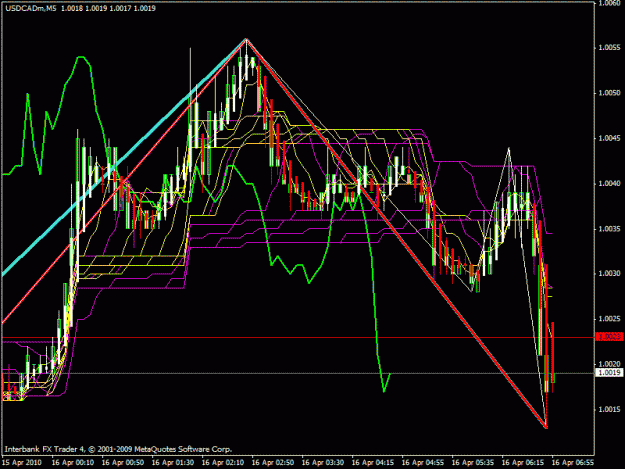The width and height of the screenshot is (625, 469).
Task: Click the 15 Apr 2010 date label
Action: pyautogui.click(x=22, y=462)
